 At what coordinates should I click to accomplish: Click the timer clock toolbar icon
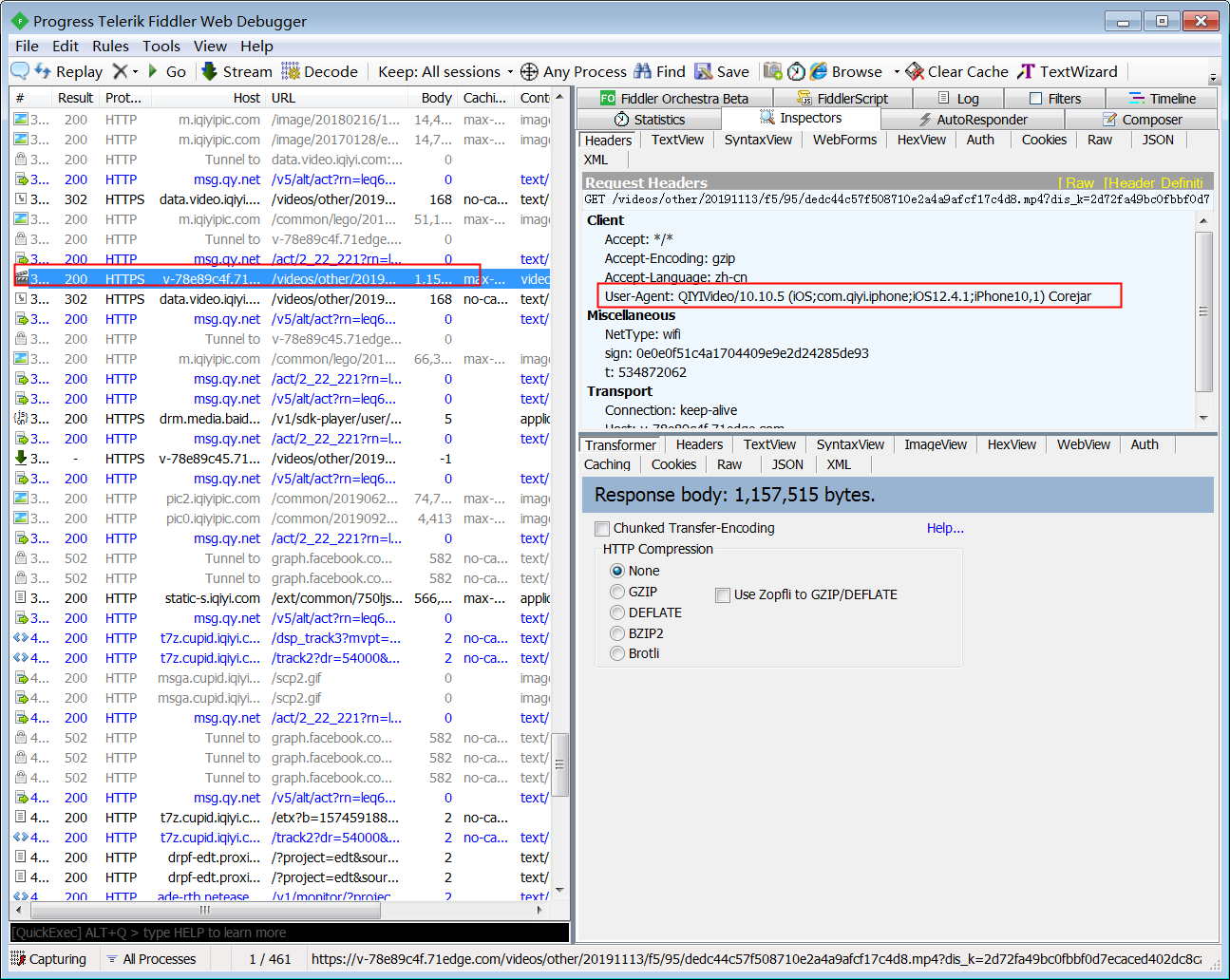tap(796, 71)
